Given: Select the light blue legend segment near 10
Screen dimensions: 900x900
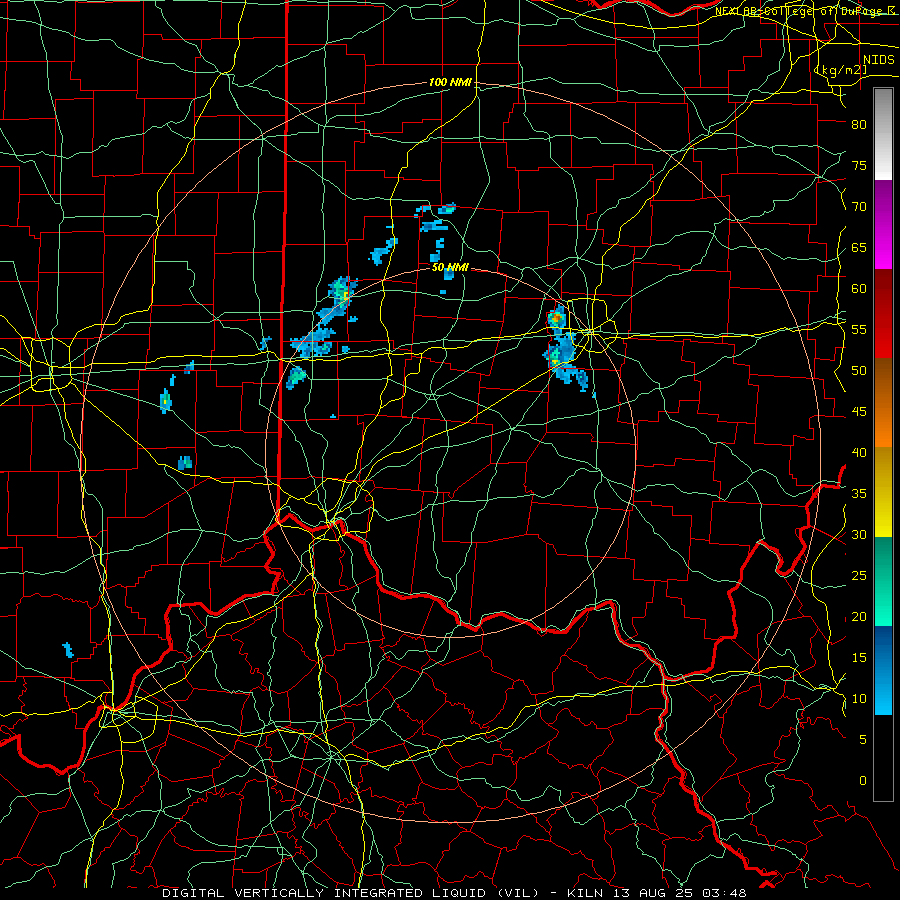Looking at the screenshot, I should coord(883,693).
